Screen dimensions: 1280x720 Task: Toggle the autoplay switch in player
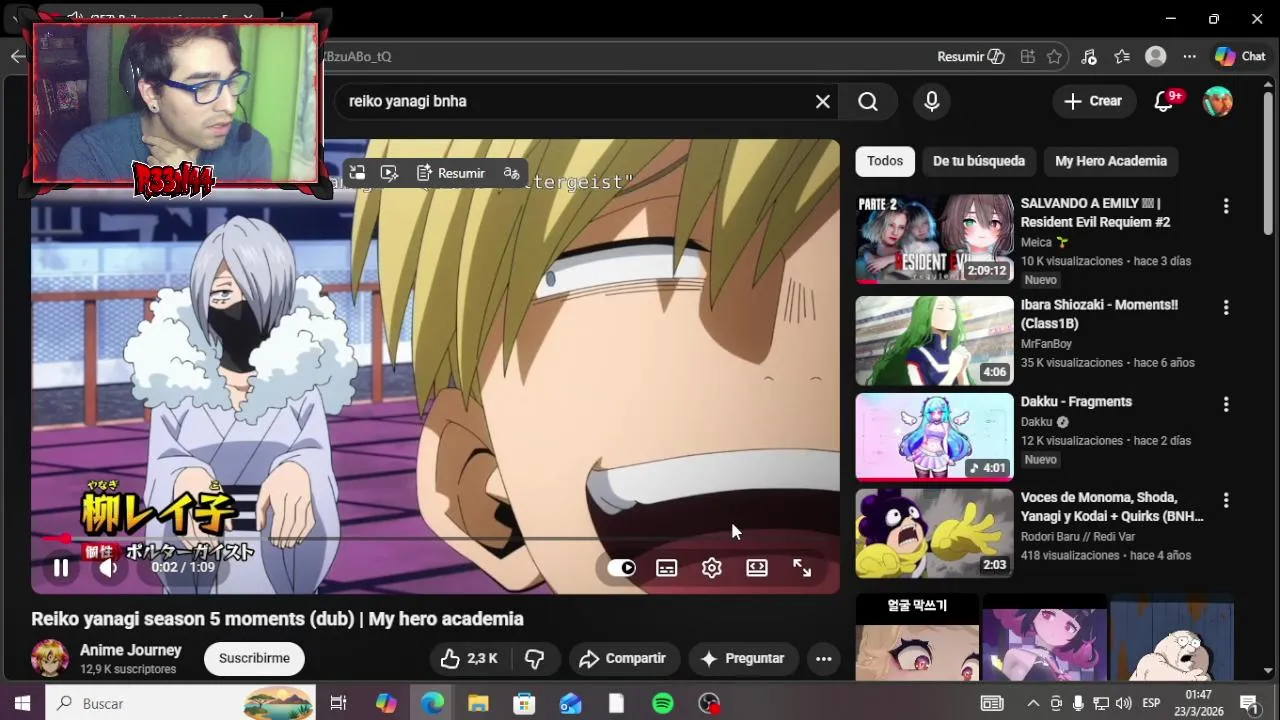(621, 568)
